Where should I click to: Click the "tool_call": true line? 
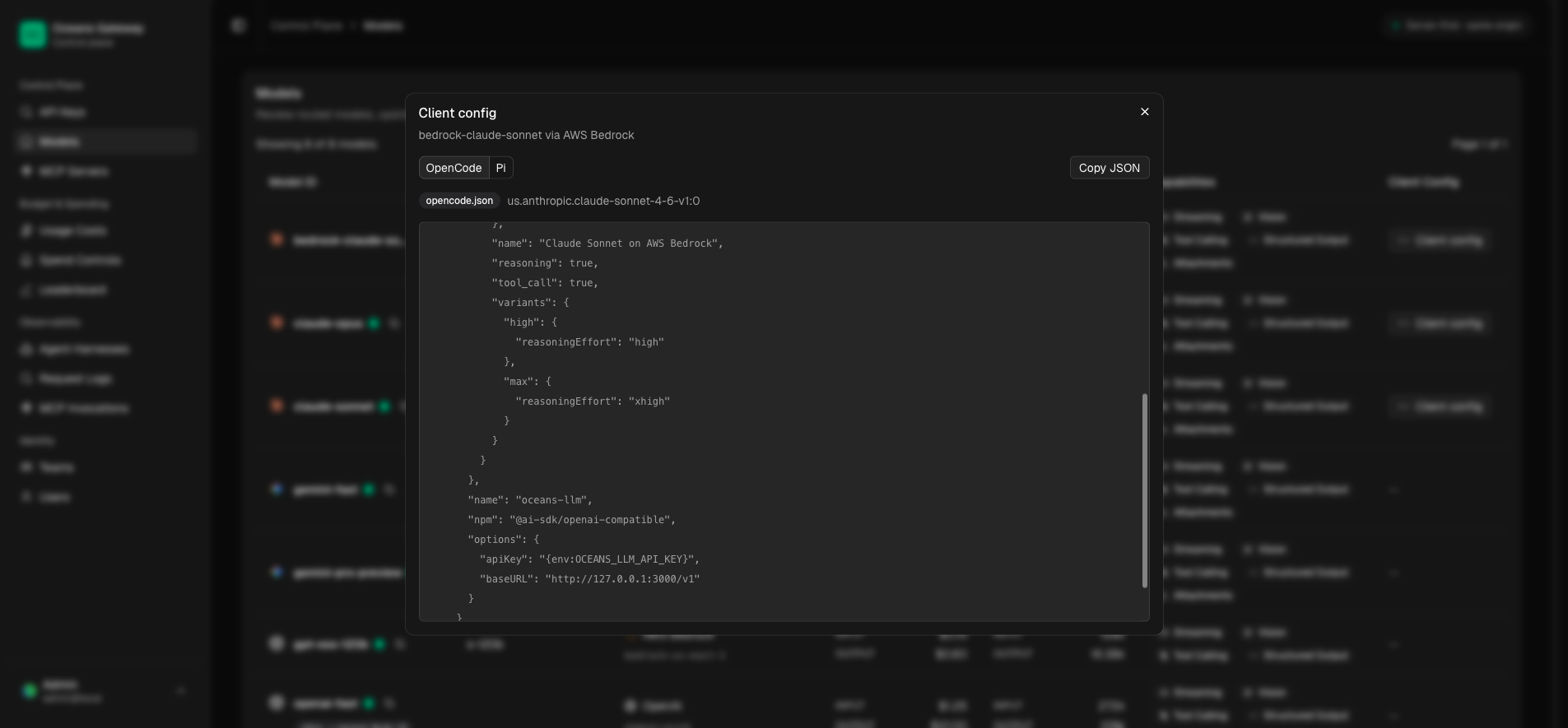pos(545,283)
